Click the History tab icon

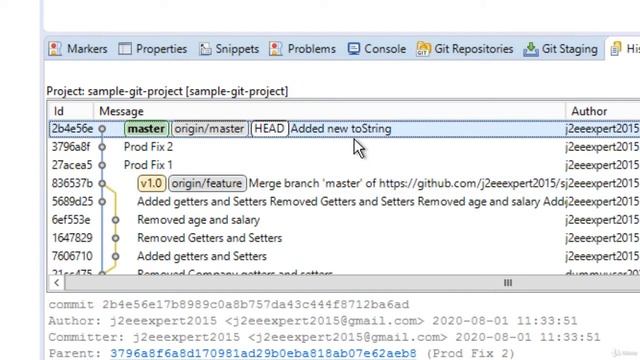click(616, 49)
